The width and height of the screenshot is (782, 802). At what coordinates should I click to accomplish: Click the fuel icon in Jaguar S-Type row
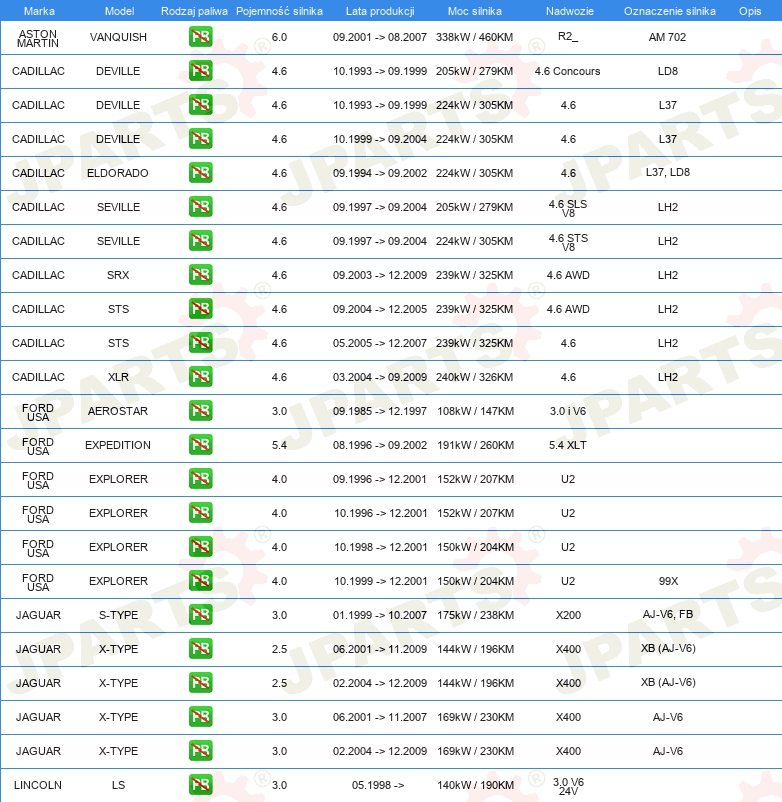200,615
